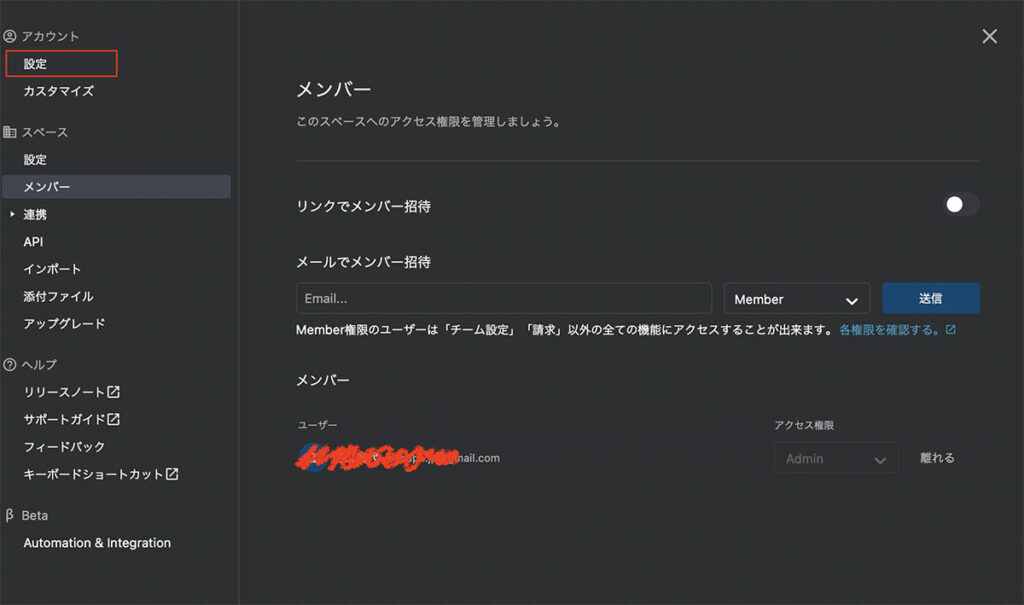1024x605 pixels.
Task: Open Automation & Integration beta item
Action: [x=97, y=543]
